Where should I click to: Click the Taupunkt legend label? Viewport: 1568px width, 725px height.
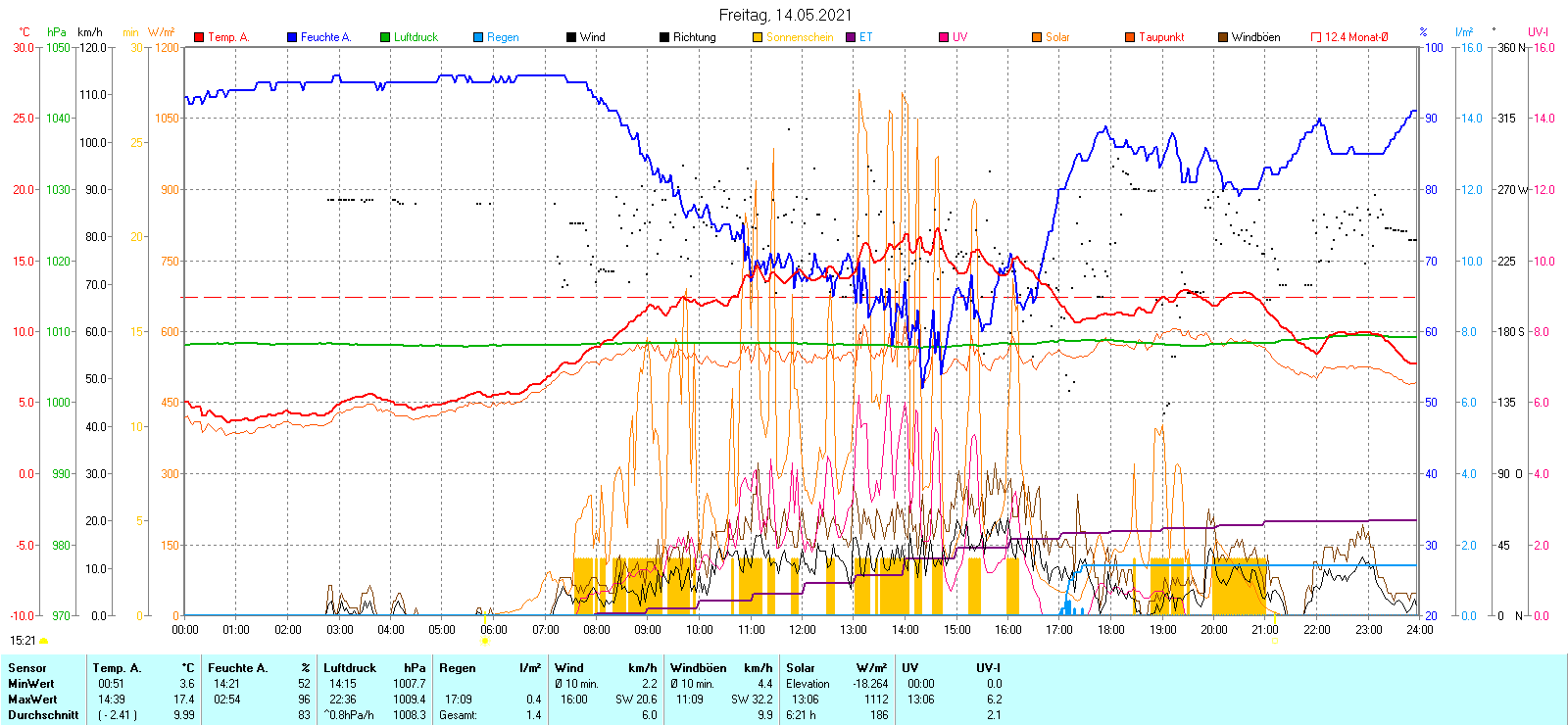pos(1161,37)
